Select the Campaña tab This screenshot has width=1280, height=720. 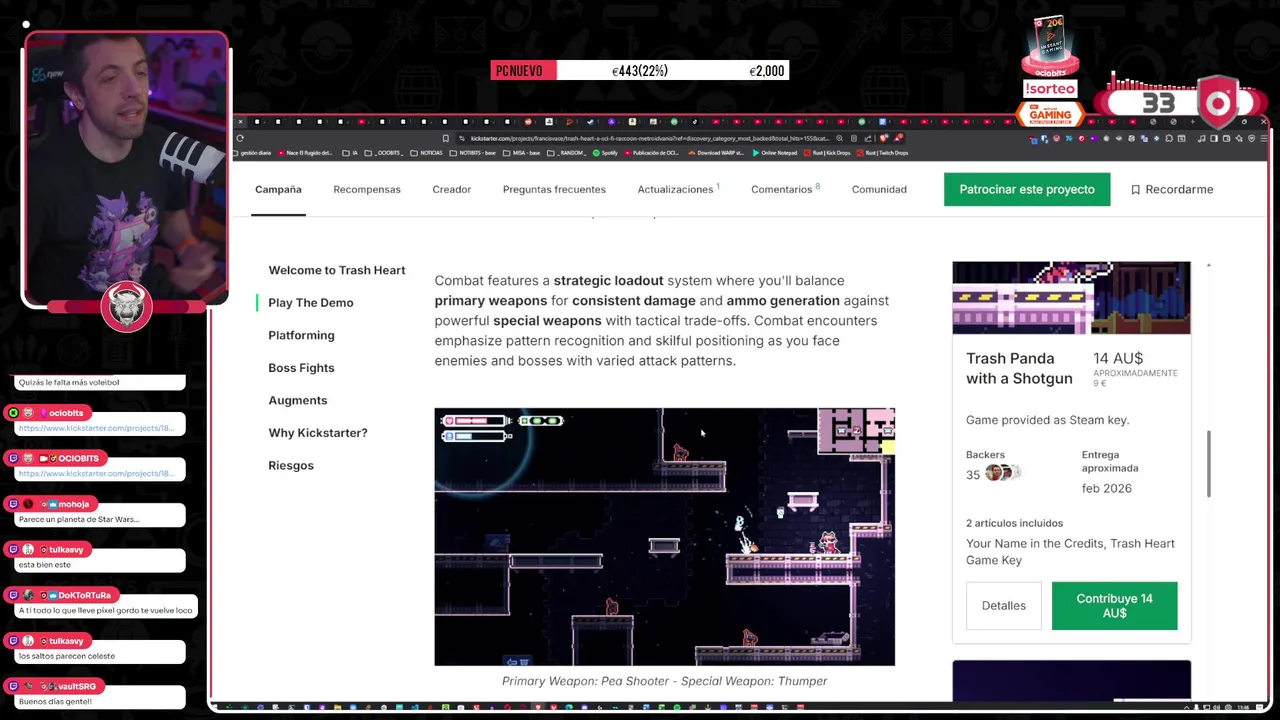278,189
